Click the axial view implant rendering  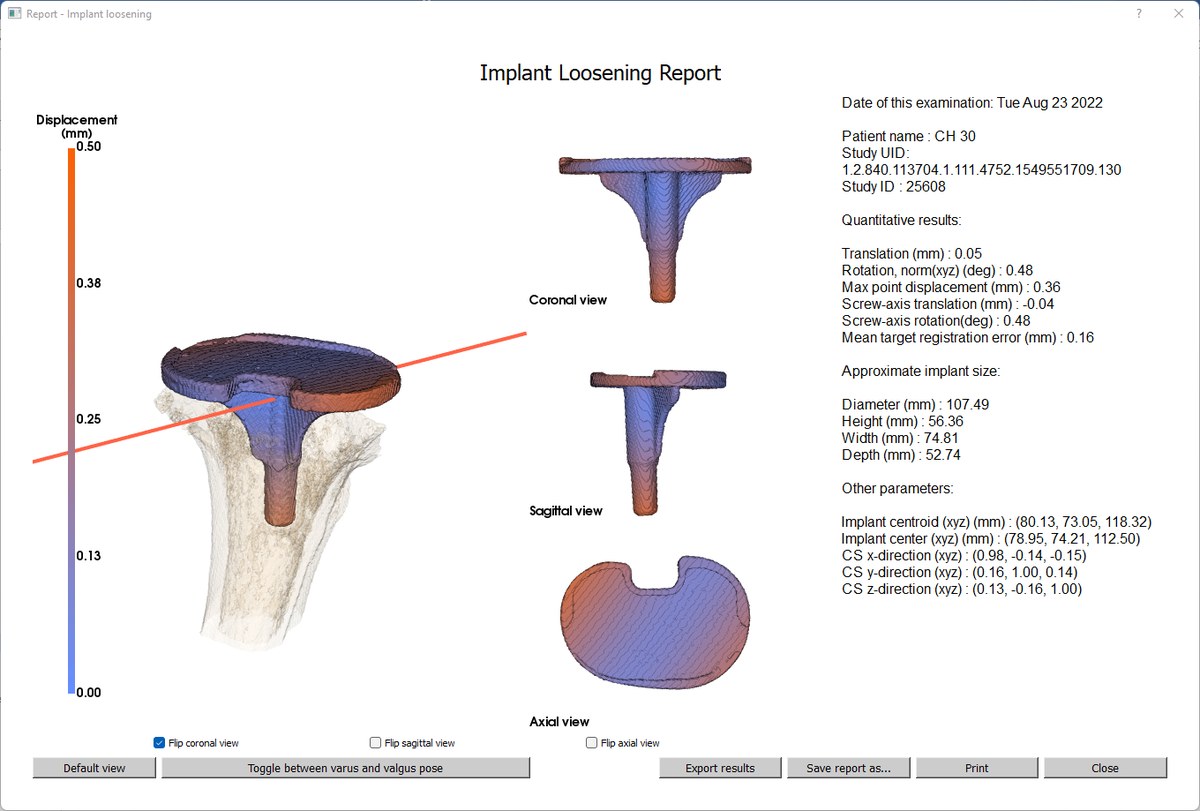point(655,622)
